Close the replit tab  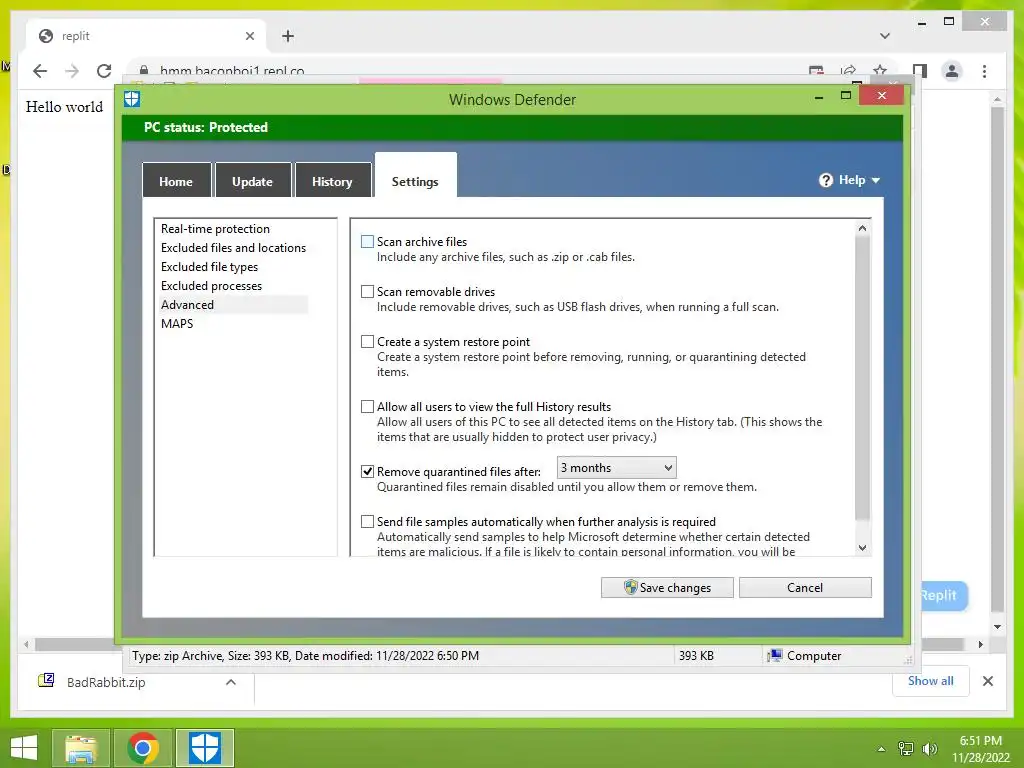pyautogui.click(x=249, y=36)
